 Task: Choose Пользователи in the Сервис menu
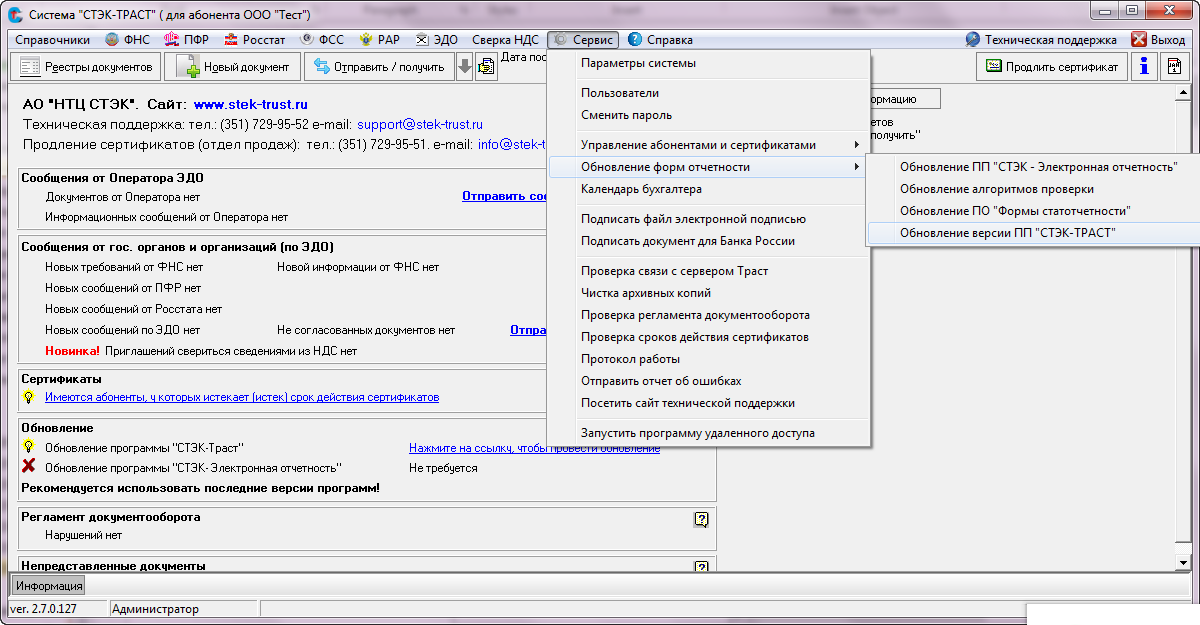pyautogui.click(x=710, y=93)
